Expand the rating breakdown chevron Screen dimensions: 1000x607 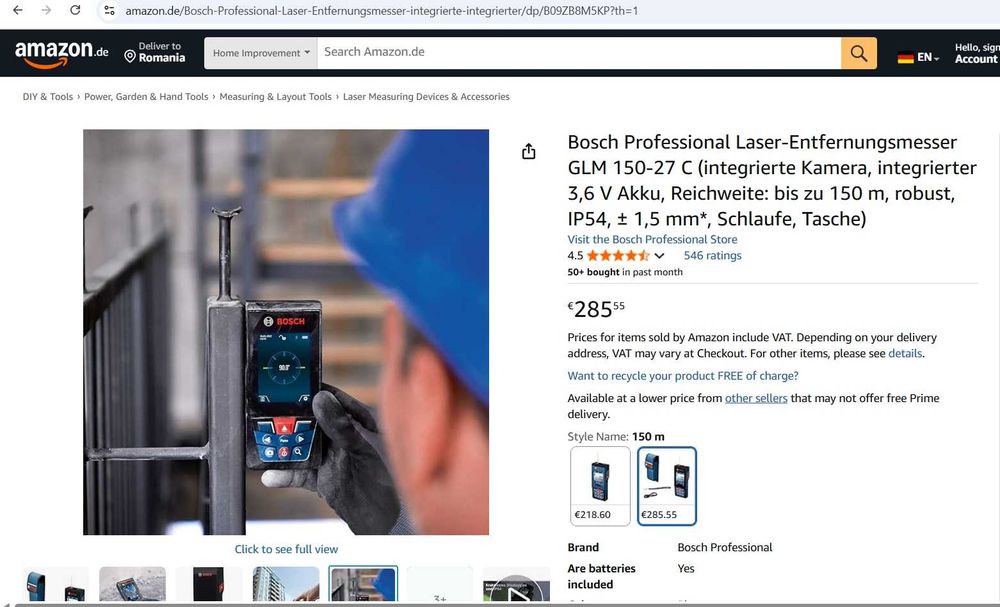(659, 256)
